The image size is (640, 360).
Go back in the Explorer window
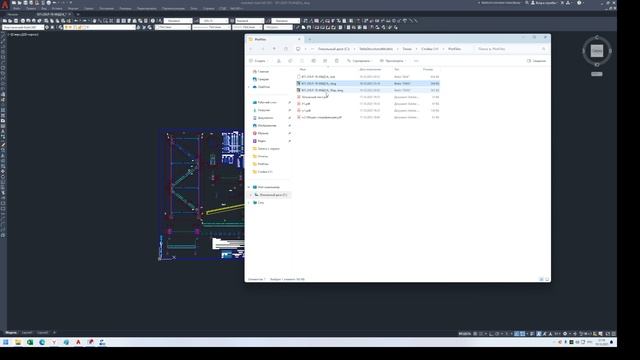251,49
